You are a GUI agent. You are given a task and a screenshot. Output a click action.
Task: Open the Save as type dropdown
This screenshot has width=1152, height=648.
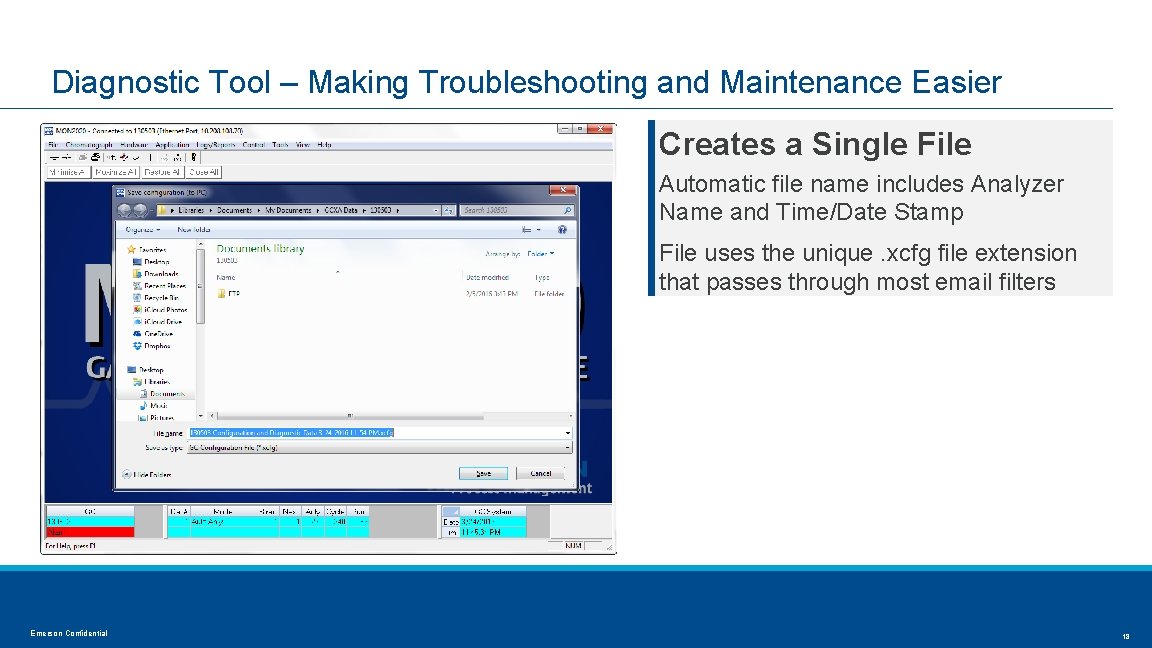pyautogui.click(x=379, y=447)
